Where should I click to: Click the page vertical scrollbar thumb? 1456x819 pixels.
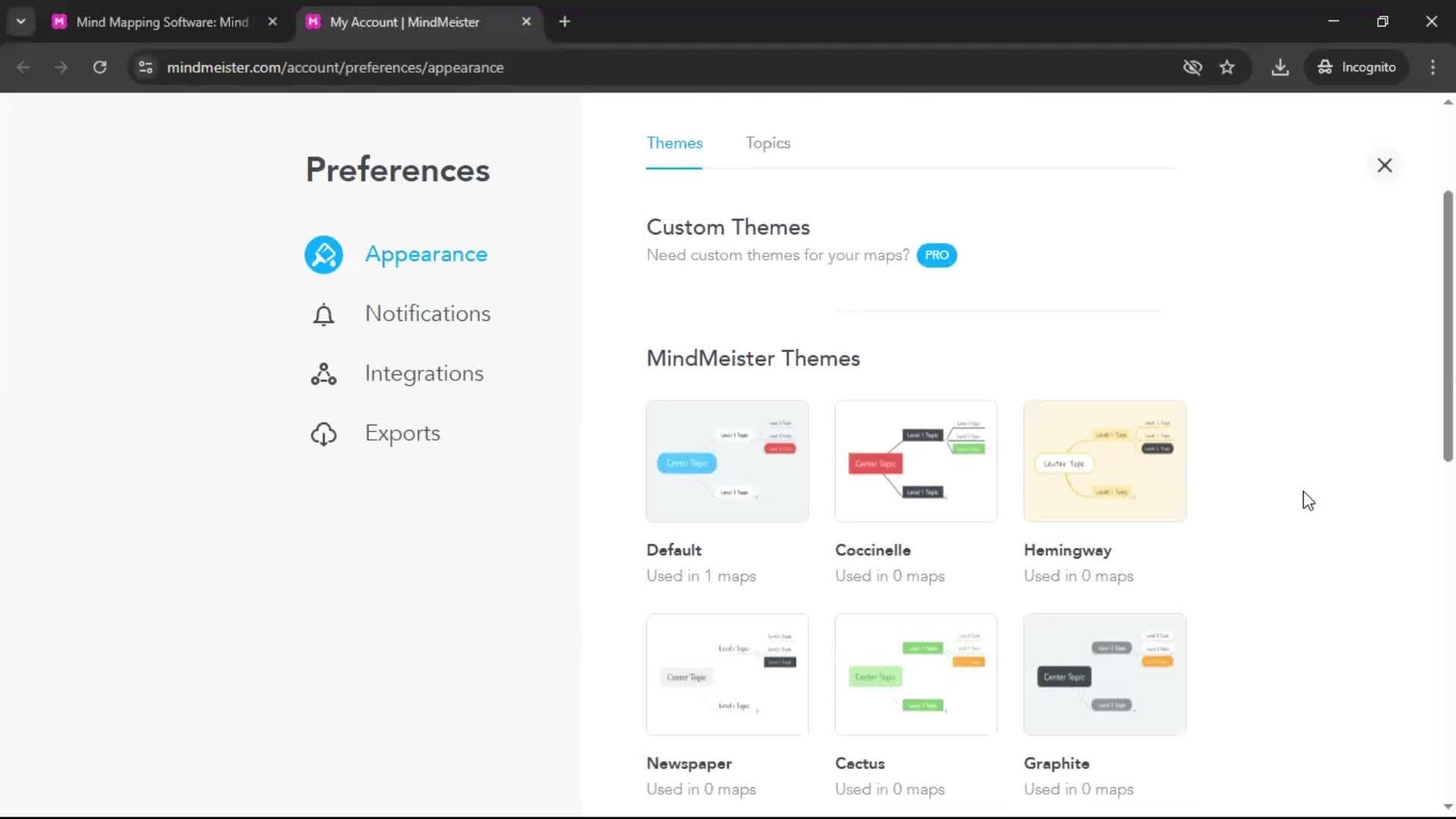click(x=1448, y=326)
